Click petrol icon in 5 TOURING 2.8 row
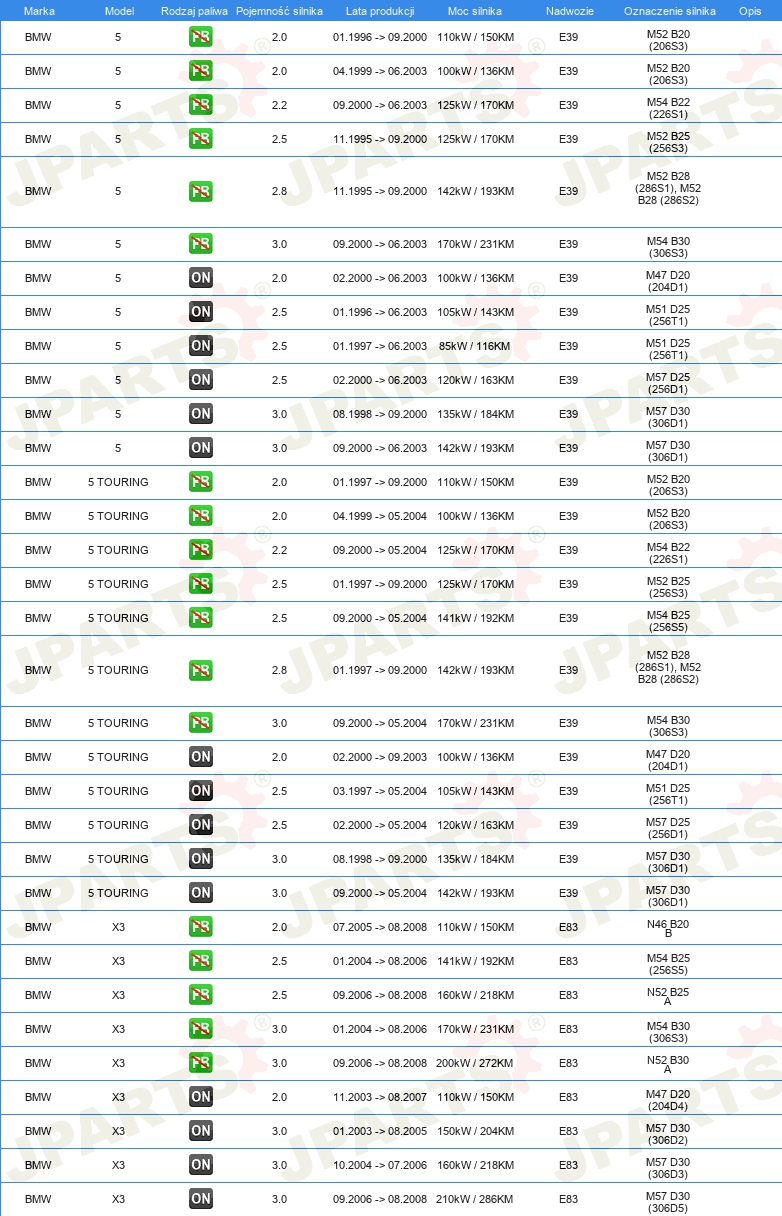Image resolution: width=782 pixels, height=1216 pixels. point(201,670)
